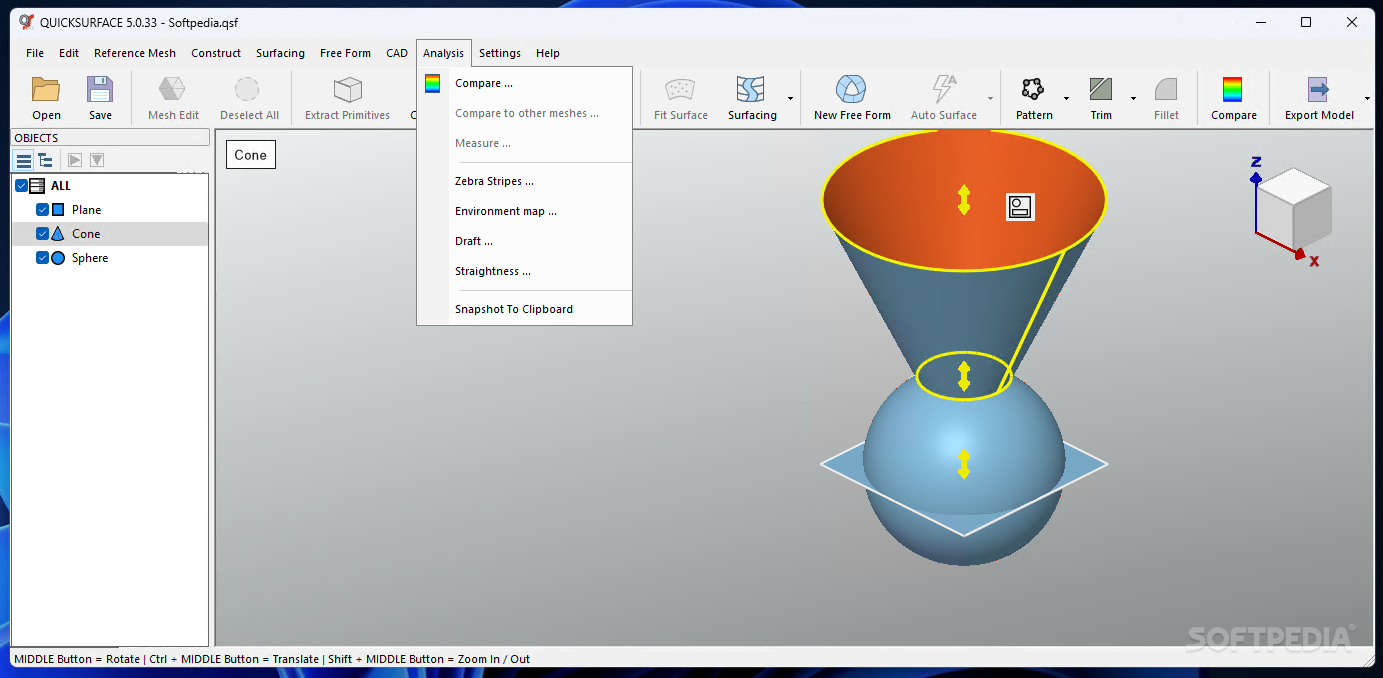The width and height of the screenshot is (1383, 678).
Task: Choose Compare ... from Analysis menu
Action: pyautogui.click(x=525, y=83)
